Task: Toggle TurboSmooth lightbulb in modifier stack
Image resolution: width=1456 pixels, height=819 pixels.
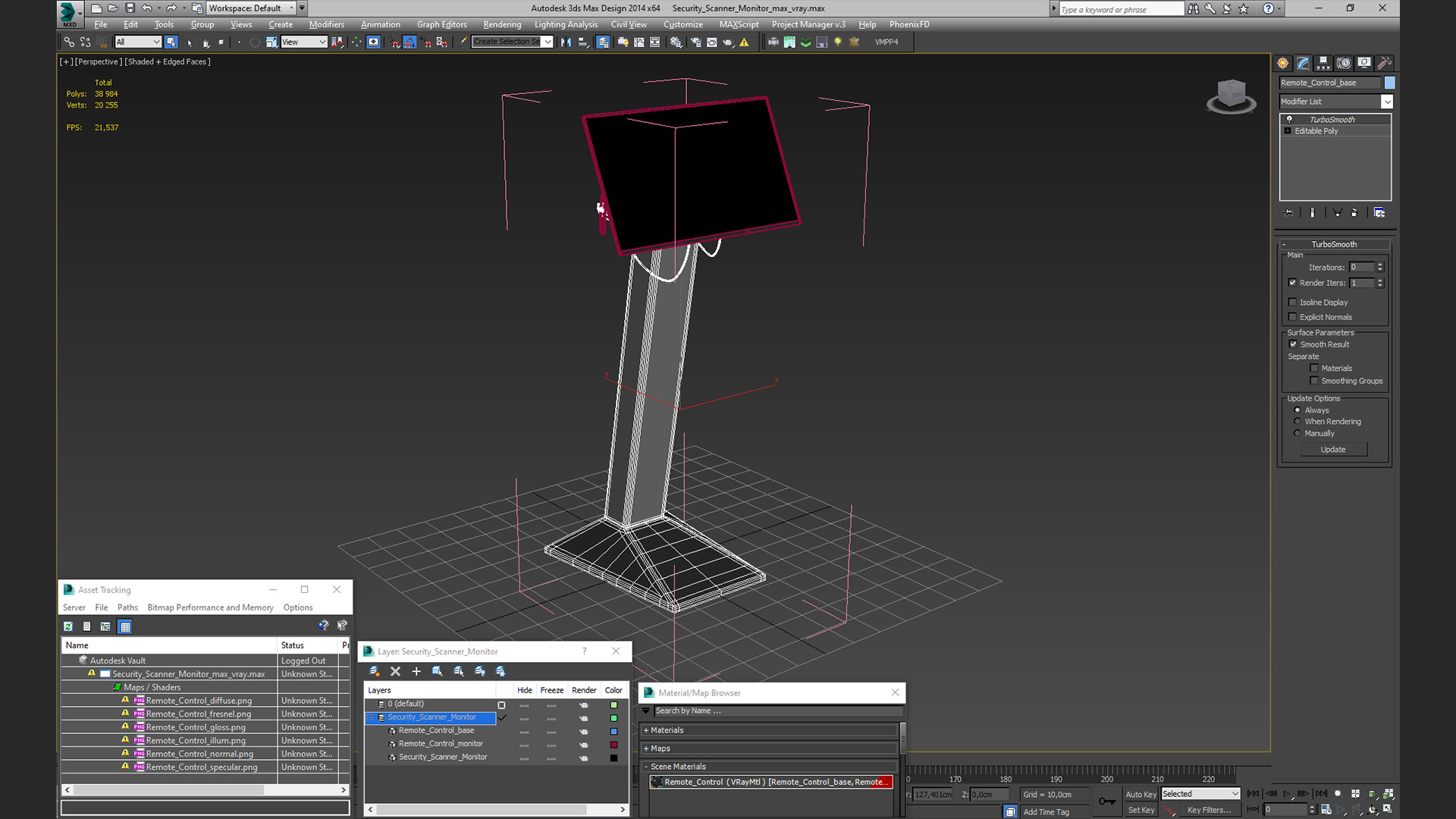Action: pos(1288,120)
